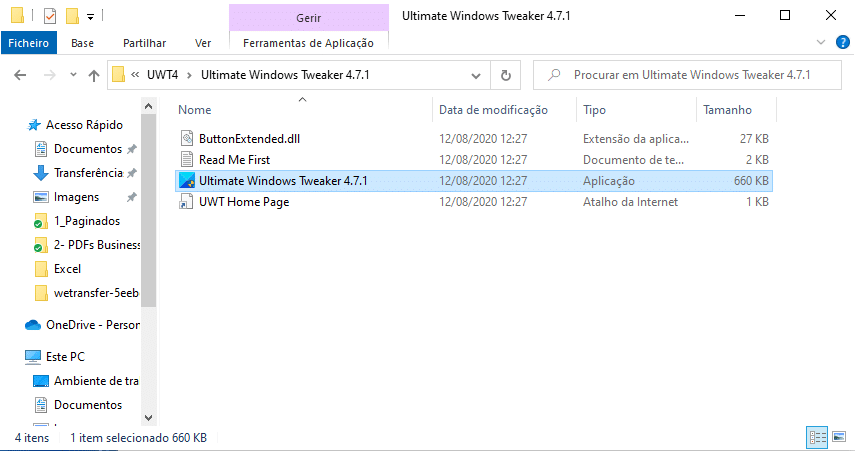
Task: Switch to the Partilhar ribbon tab
Action: [144, 43]
